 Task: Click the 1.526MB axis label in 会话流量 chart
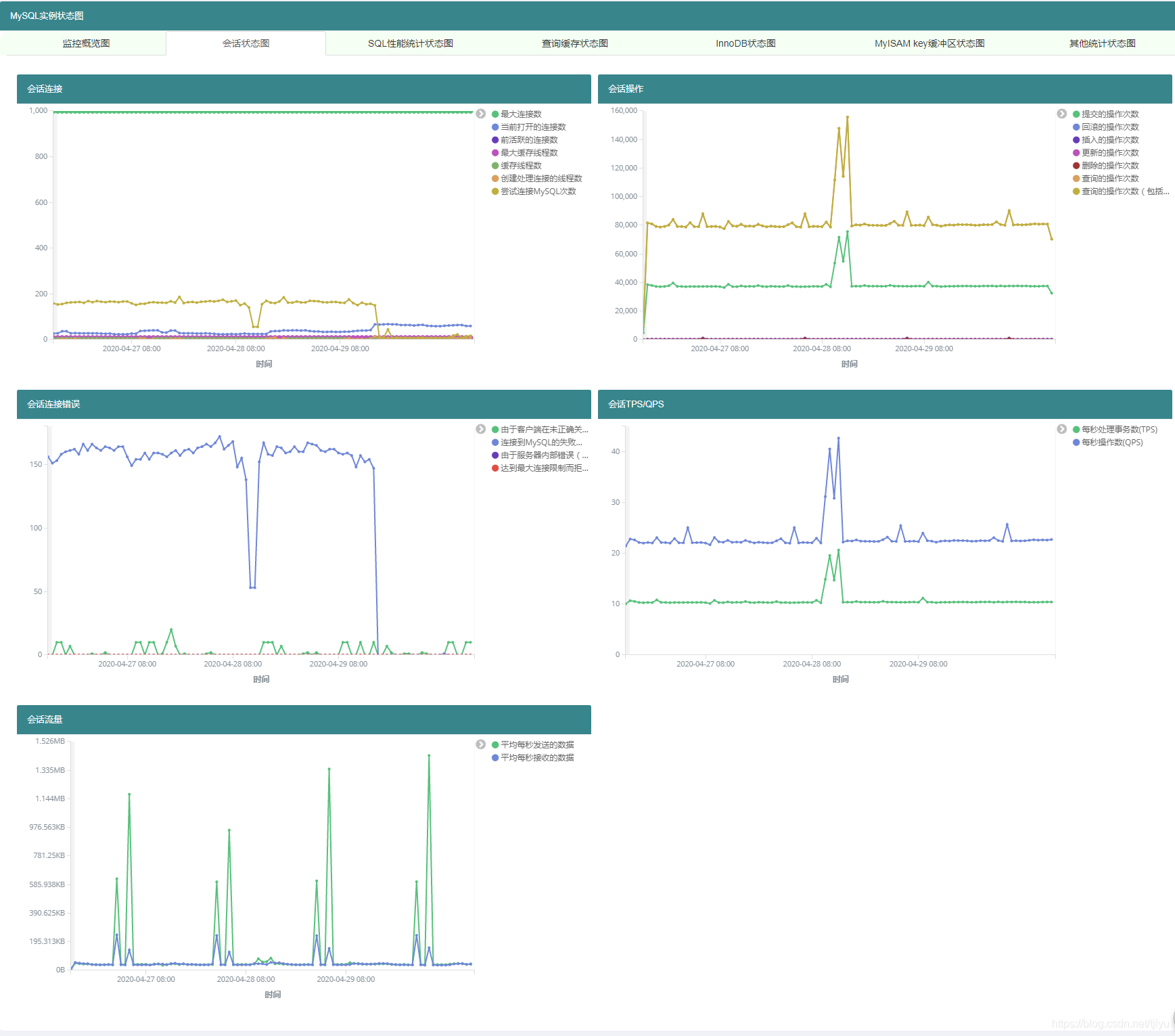[50, 741]
